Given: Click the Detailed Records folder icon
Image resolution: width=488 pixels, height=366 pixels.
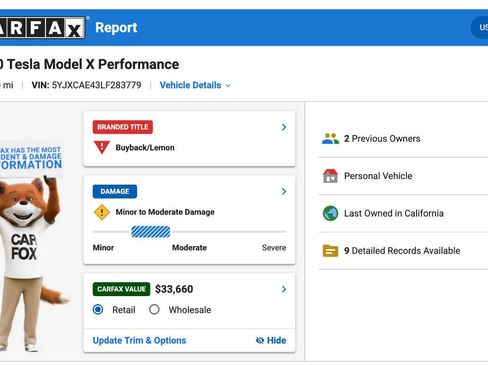Looking at the screenshot, I should (x=330, y=251).
